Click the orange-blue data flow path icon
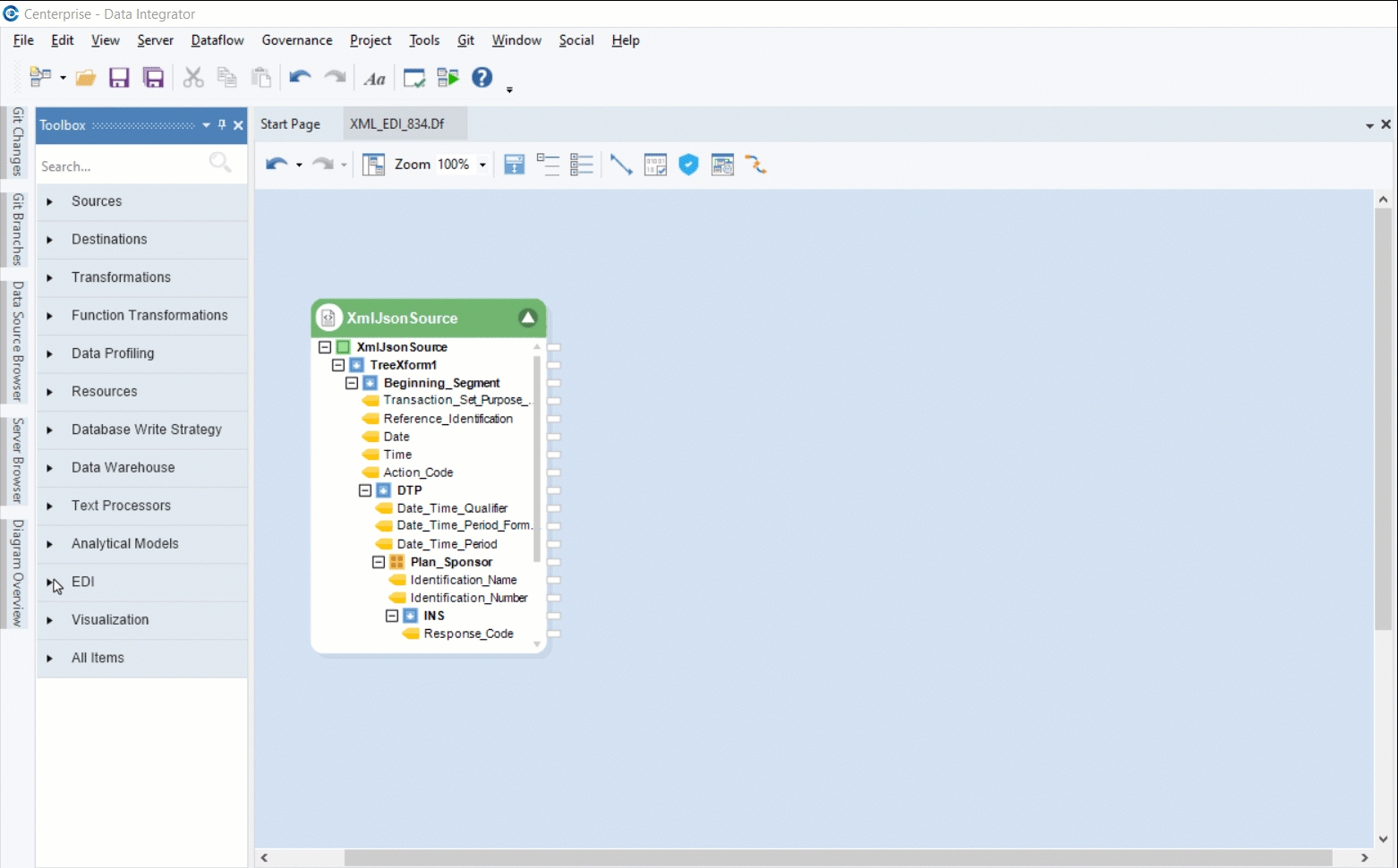The height and width of the screenshot is (868, 1398). tap(756, 165)
